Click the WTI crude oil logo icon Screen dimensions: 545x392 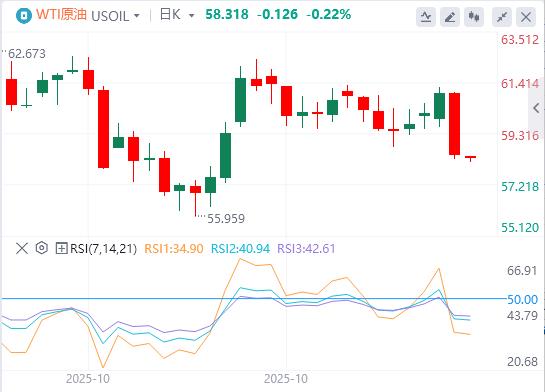point(24,16)
